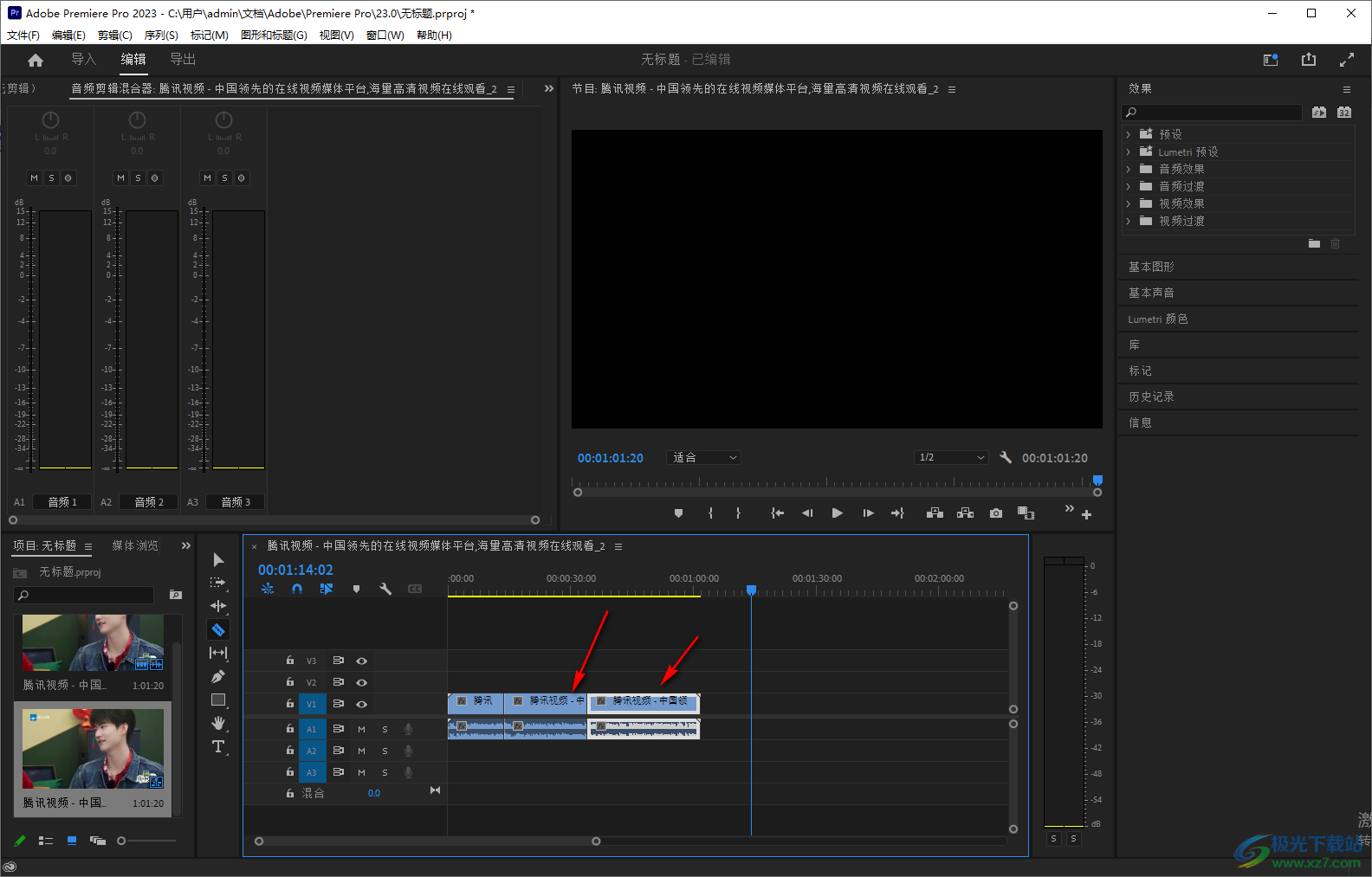Toggle V2 track output eye
This screenshot has width=1372, height=877.
click(362, 682)
